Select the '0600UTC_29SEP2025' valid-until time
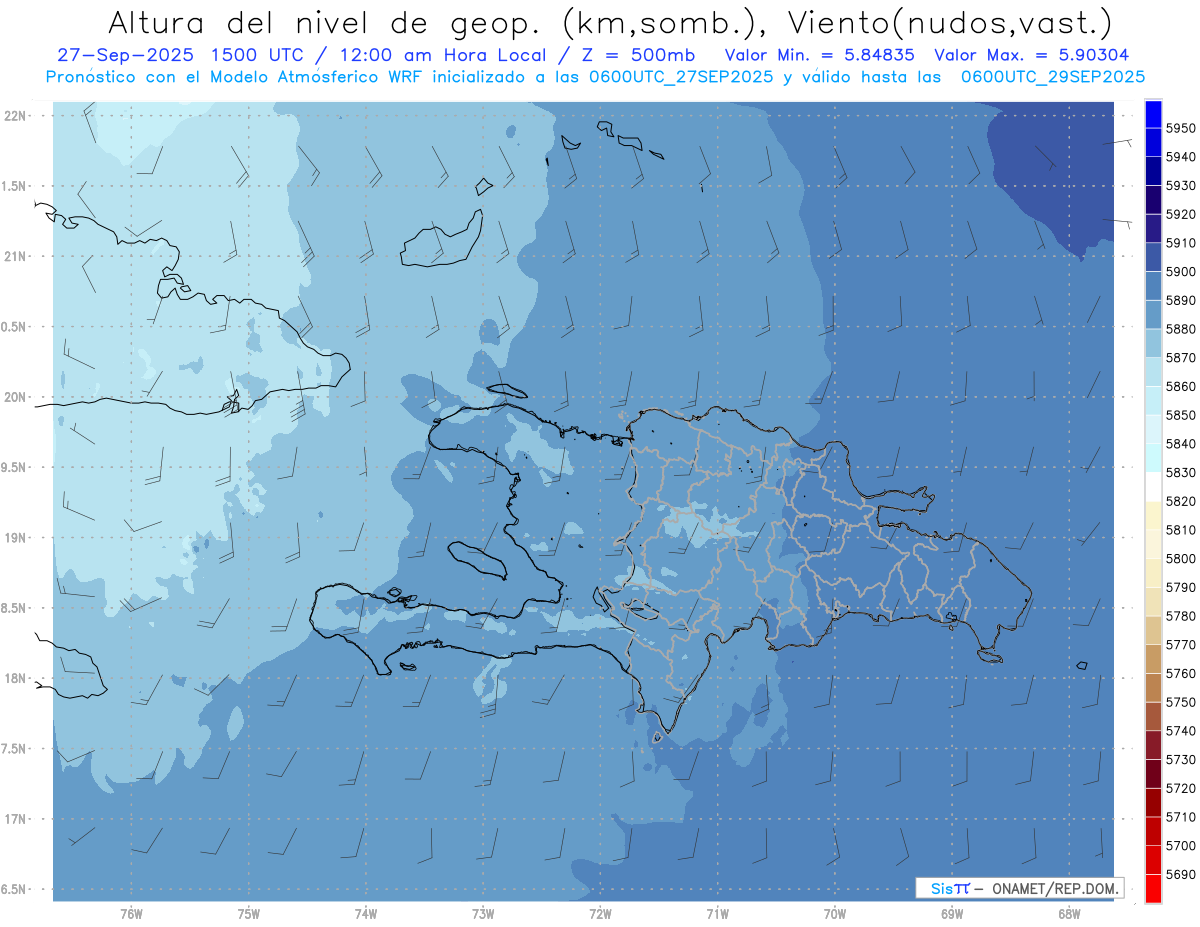Image resolution: width=1200 pixels, height=927 pixels. 1053,77
